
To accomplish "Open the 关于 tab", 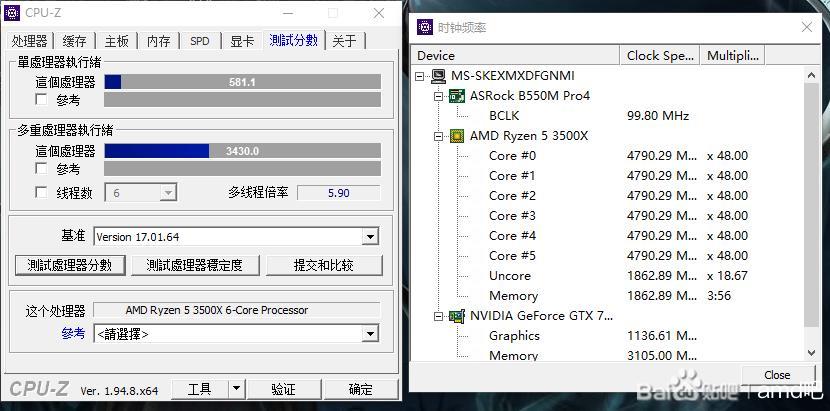I will (345, 41).
